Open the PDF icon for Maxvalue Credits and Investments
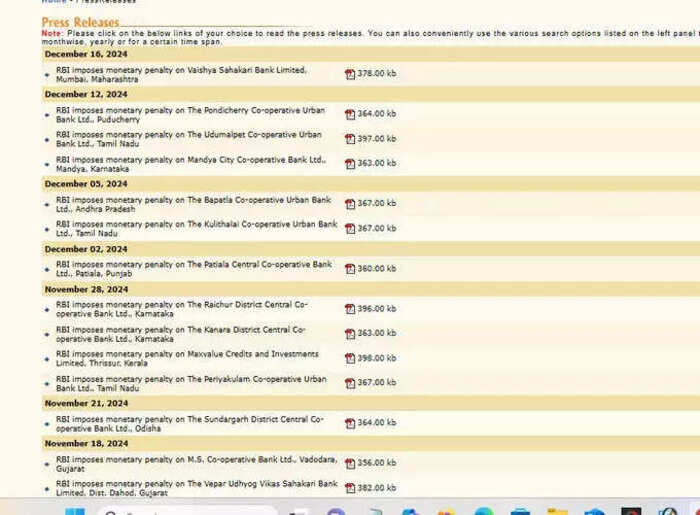 pos(350,358)
